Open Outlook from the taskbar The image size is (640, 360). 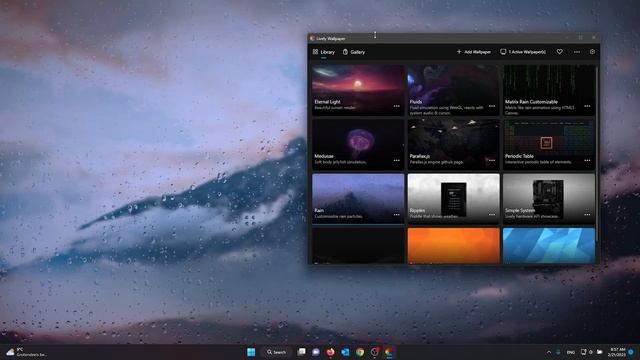coord(345,352)
